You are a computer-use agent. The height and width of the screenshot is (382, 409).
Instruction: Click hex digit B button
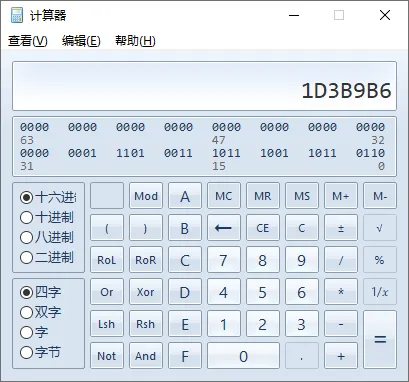(x=185, y=228)
